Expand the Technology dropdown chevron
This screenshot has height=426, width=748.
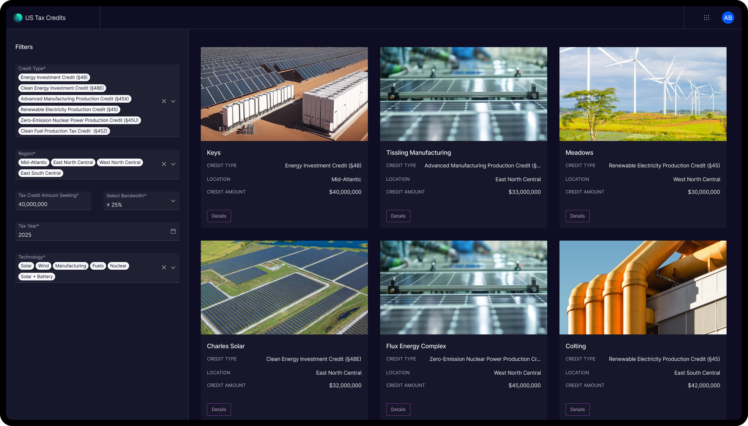[173, 268]
